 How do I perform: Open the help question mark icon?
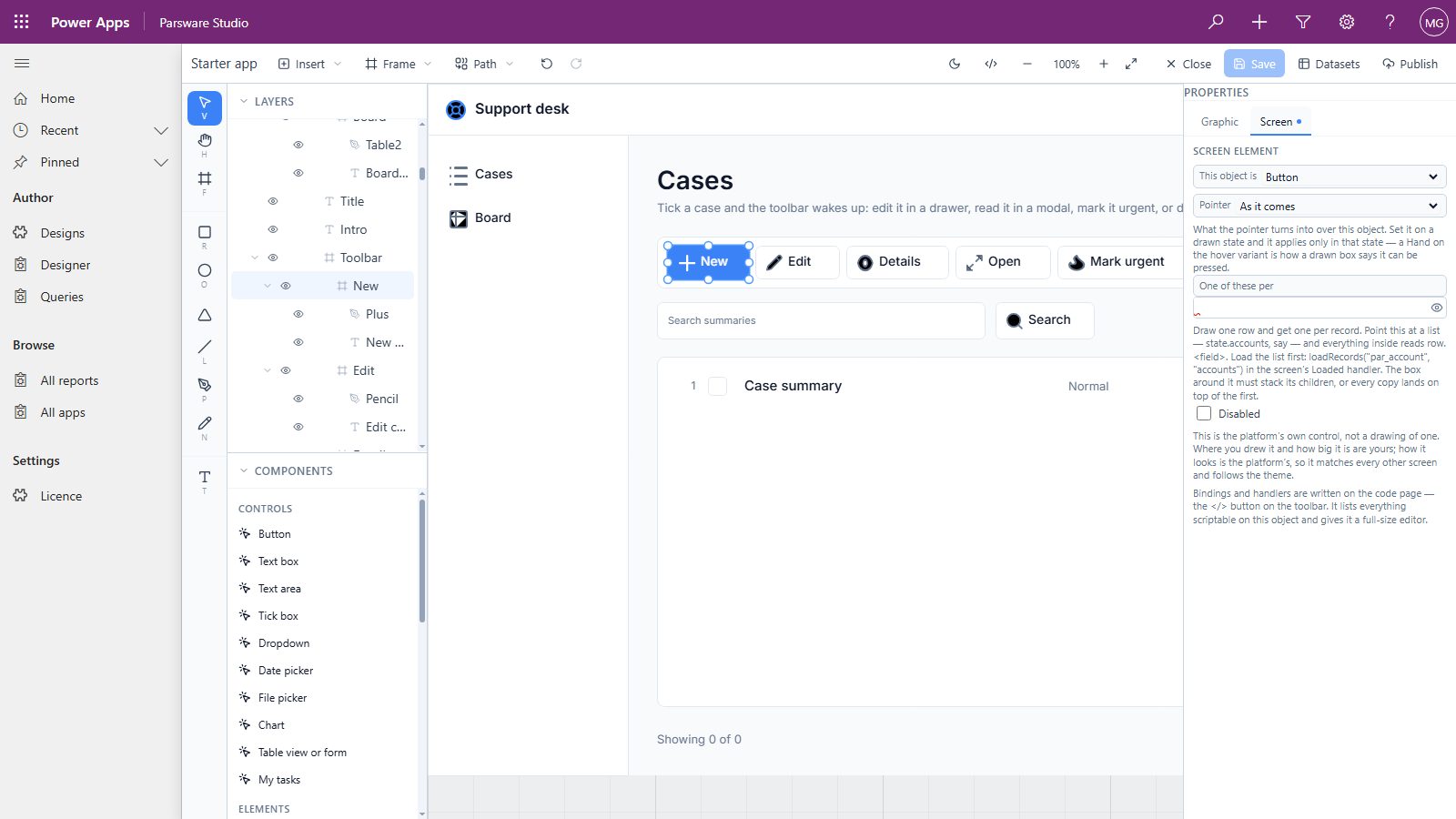click(1390, 22)
